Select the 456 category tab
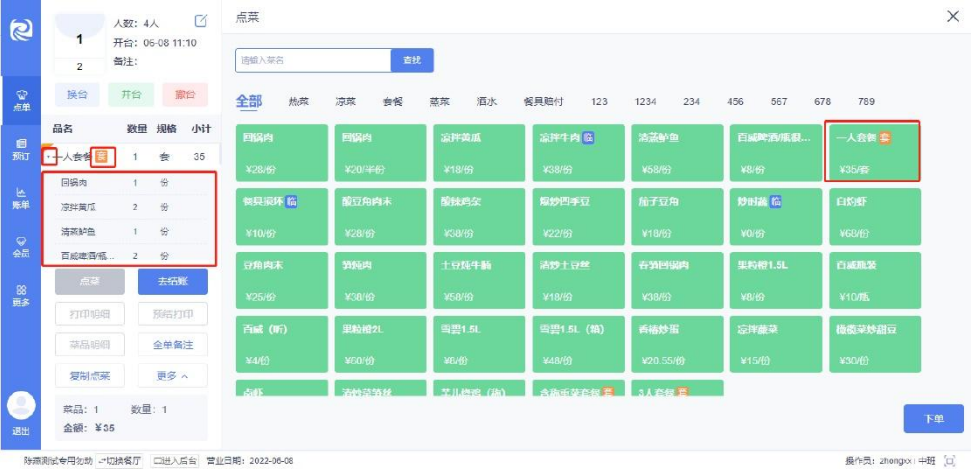This screenshot has height=471, width=971. tap(736, 102)
